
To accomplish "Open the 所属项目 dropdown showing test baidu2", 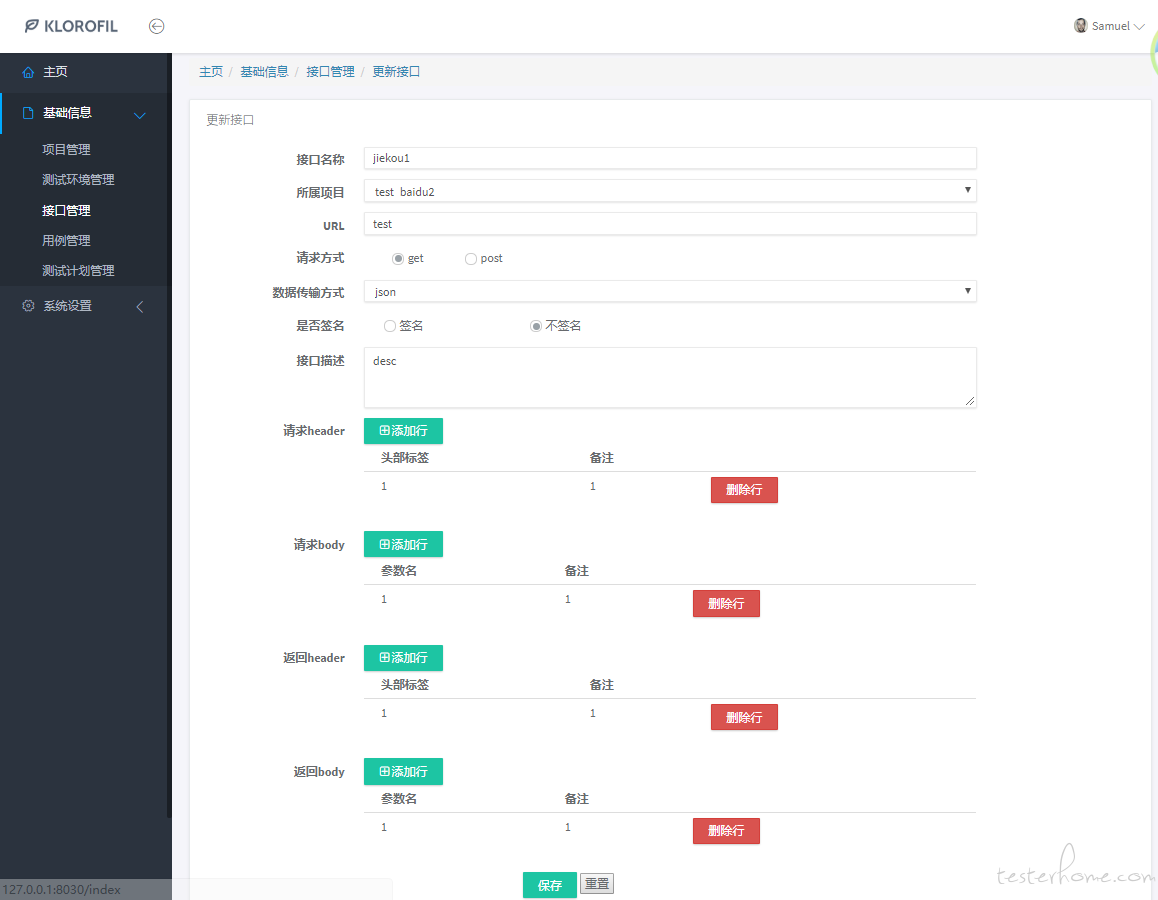I will [670, 191].
